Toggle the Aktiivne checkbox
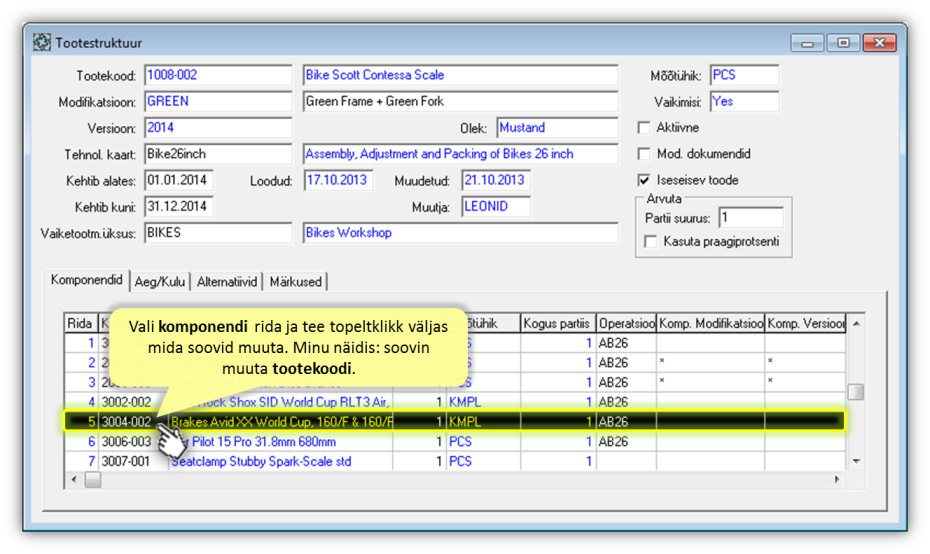The width and height of the screenshot is (930, 554). 644,128
